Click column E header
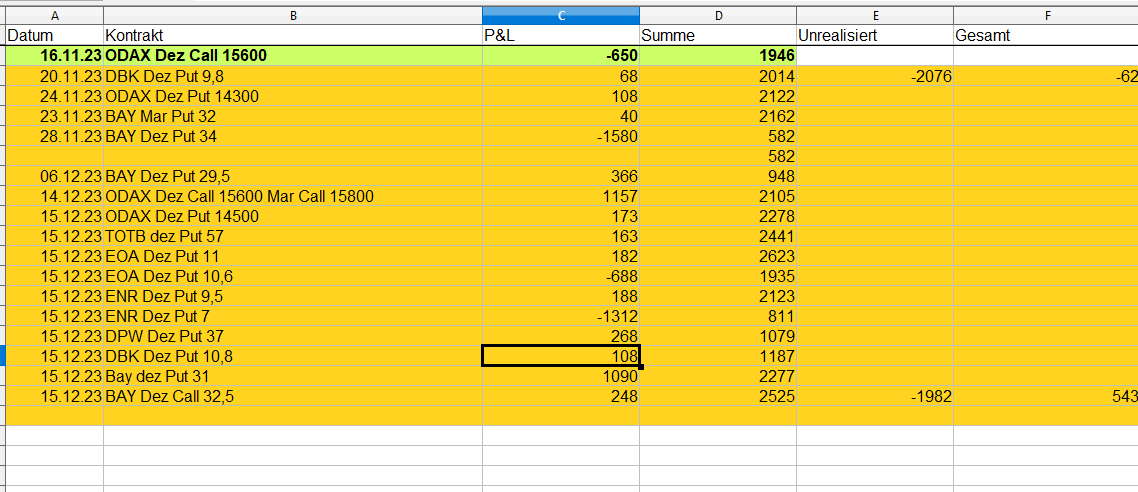This screenshot has width=1138, height=492. click(x=875, y=16)
